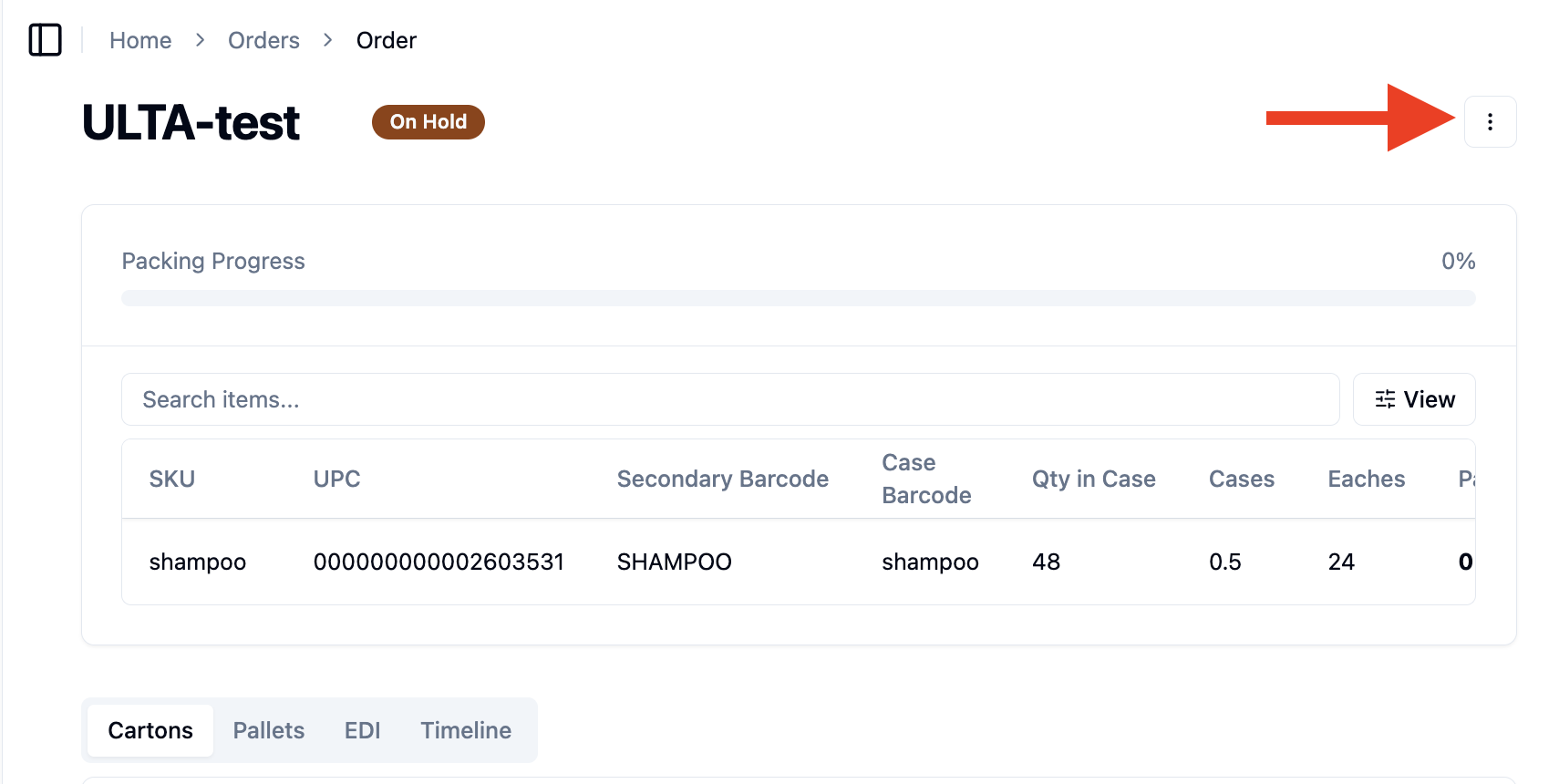Click the View column settings button
Viewport: 1559px width, 784px height.
click(1414, 399)
